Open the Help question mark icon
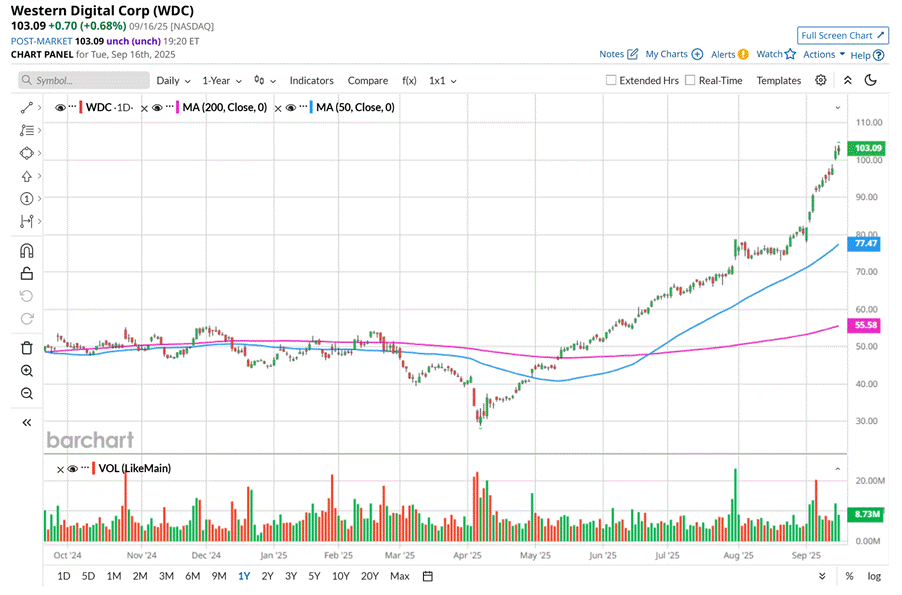 (x=878, y=55)
